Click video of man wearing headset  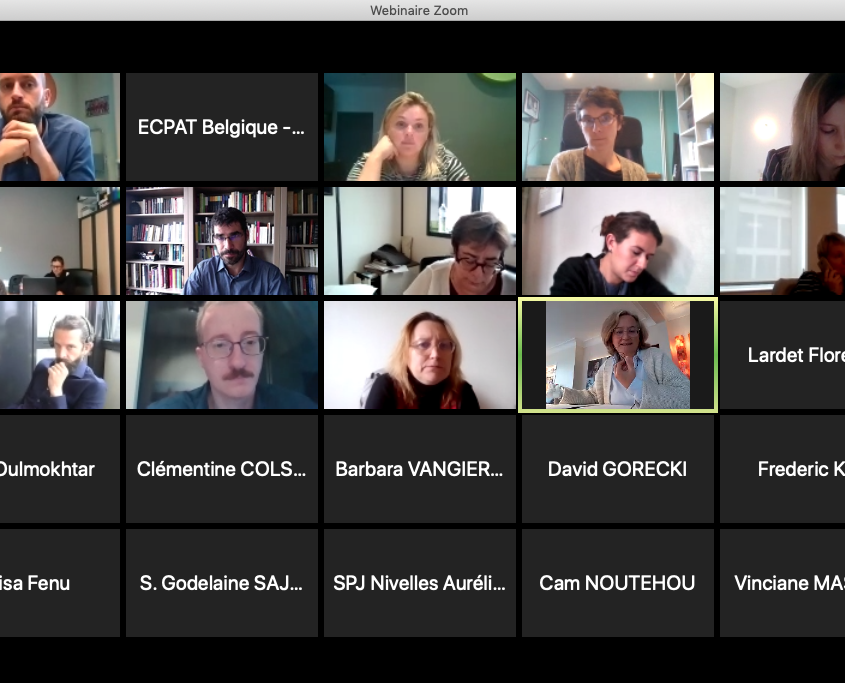[x=60, y=355]
